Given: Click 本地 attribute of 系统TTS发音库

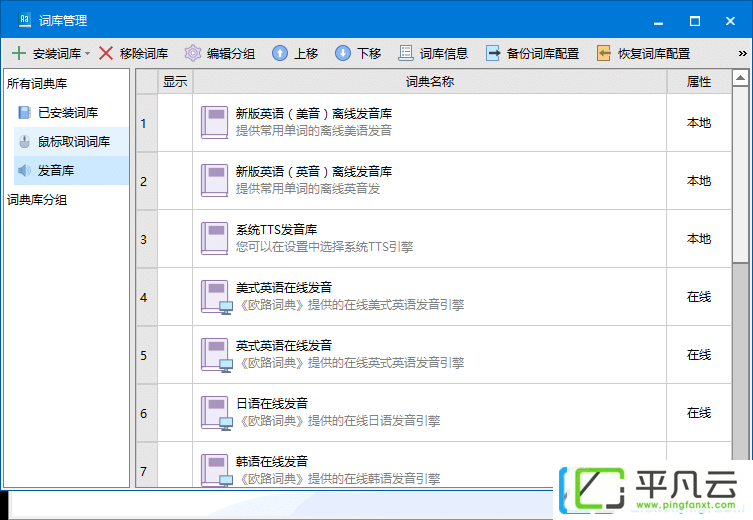Looking at the screenshot, I should pyautogui.click(x=699, y=239).
